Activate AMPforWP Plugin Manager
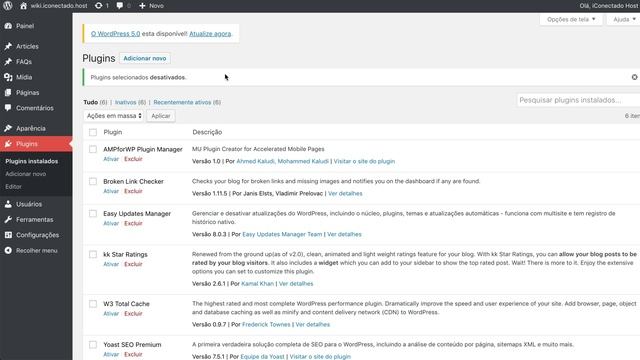Viewport: 640px width, 360px height. pyautogui.click(x=111, y=159)
